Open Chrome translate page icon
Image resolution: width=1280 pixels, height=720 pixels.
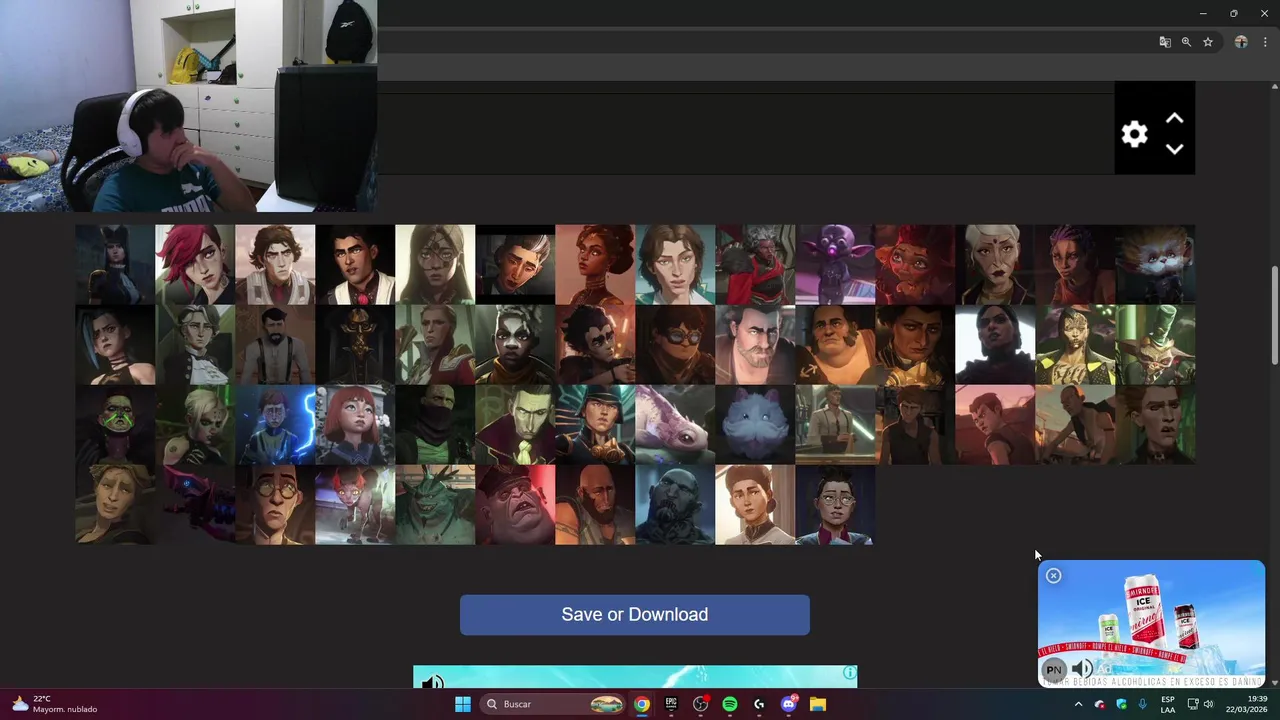point(1164,42)
